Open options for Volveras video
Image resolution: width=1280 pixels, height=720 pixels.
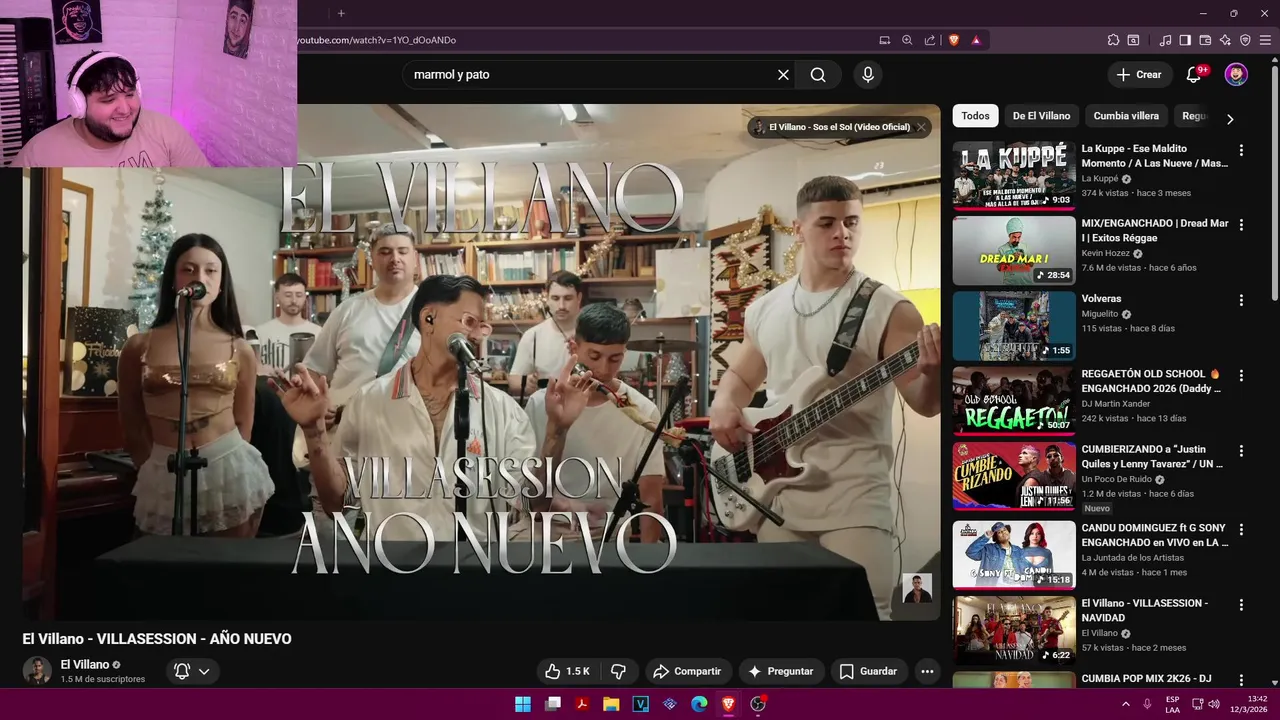point(1241,300)
